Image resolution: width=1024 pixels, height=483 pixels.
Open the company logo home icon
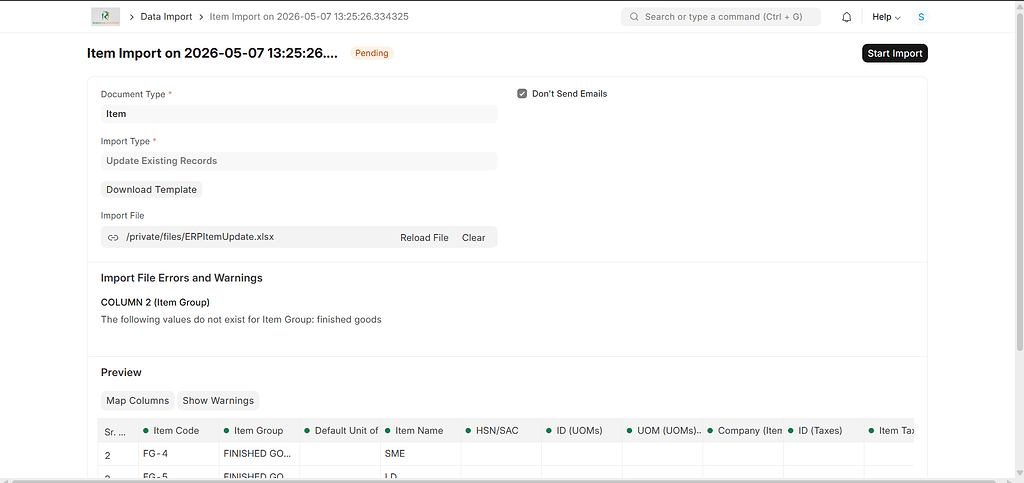[x=105, y=17]
